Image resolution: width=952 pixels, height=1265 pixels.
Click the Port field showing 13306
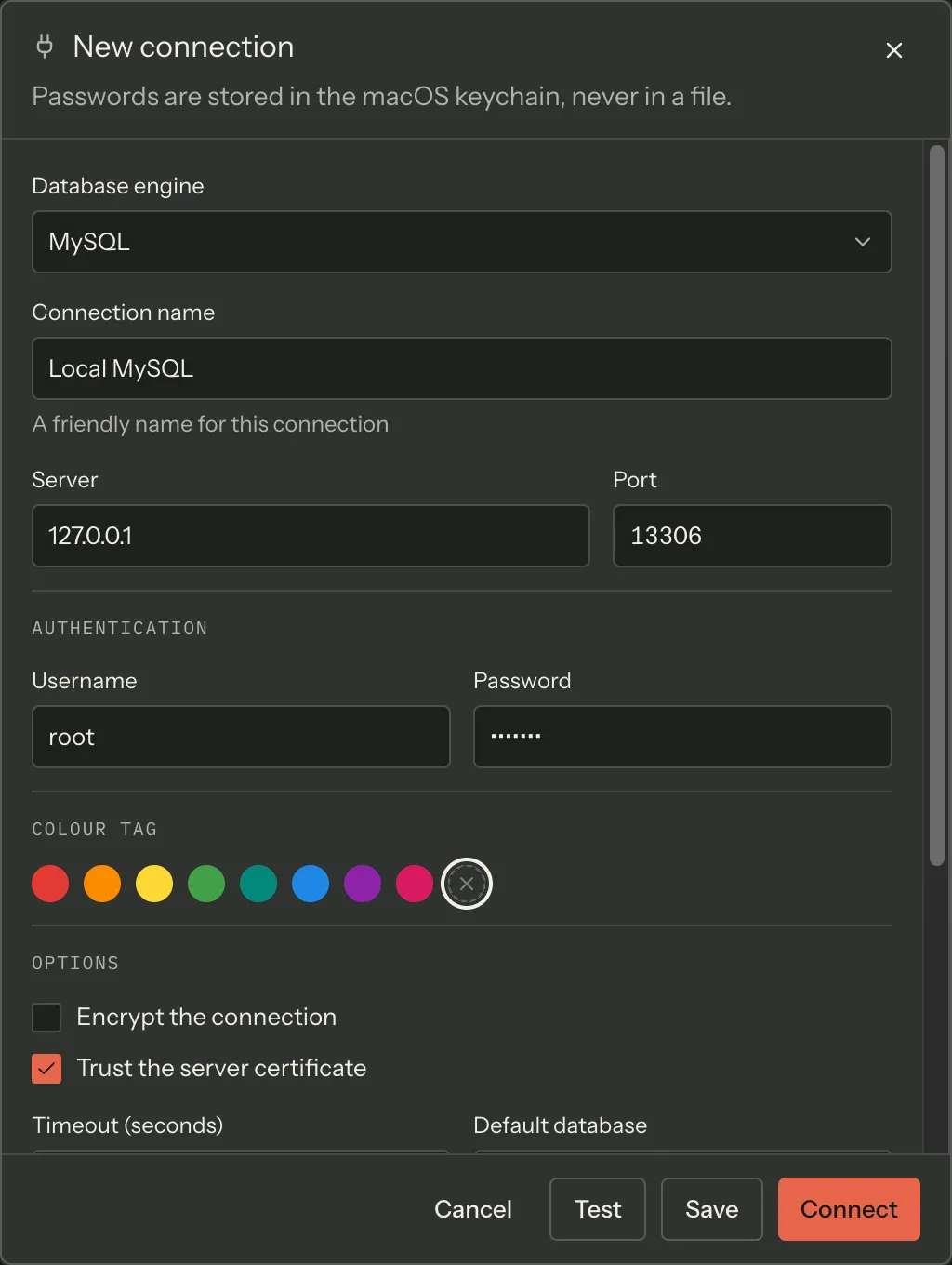pos(752,536)
